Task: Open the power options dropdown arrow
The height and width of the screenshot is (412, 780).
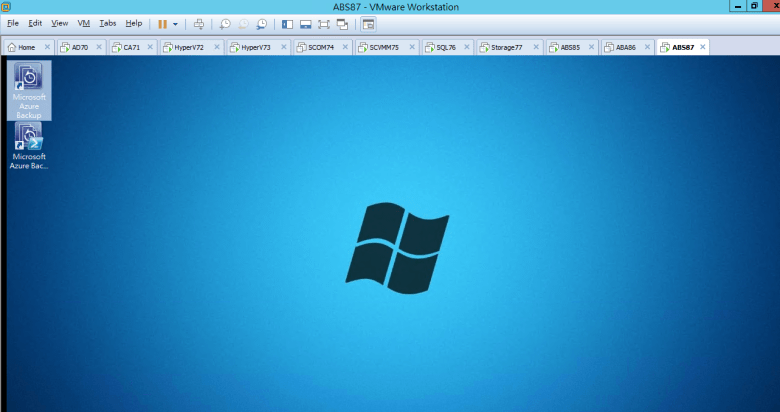Action: tap(176, 23)
